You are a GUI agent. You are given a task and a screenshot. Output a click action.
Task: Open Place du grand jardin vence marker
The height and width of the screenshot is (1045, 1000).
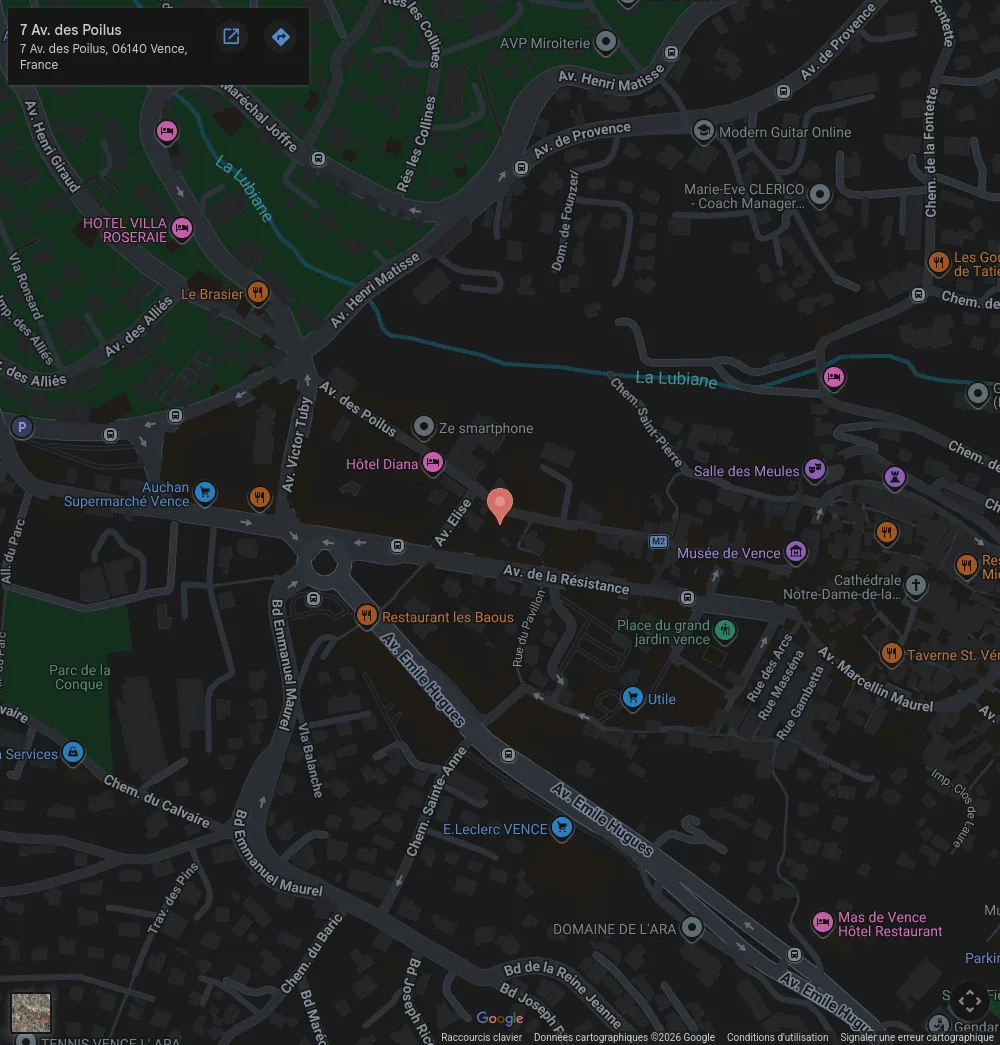725,630
